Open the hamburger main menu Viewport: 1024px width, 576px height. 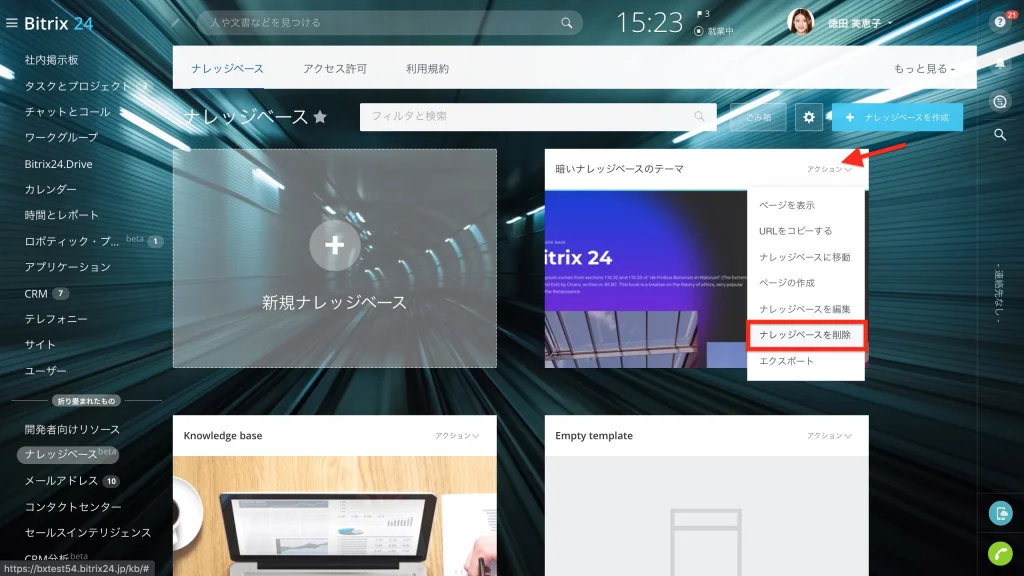pyautogui.click(x=11, y=23)
